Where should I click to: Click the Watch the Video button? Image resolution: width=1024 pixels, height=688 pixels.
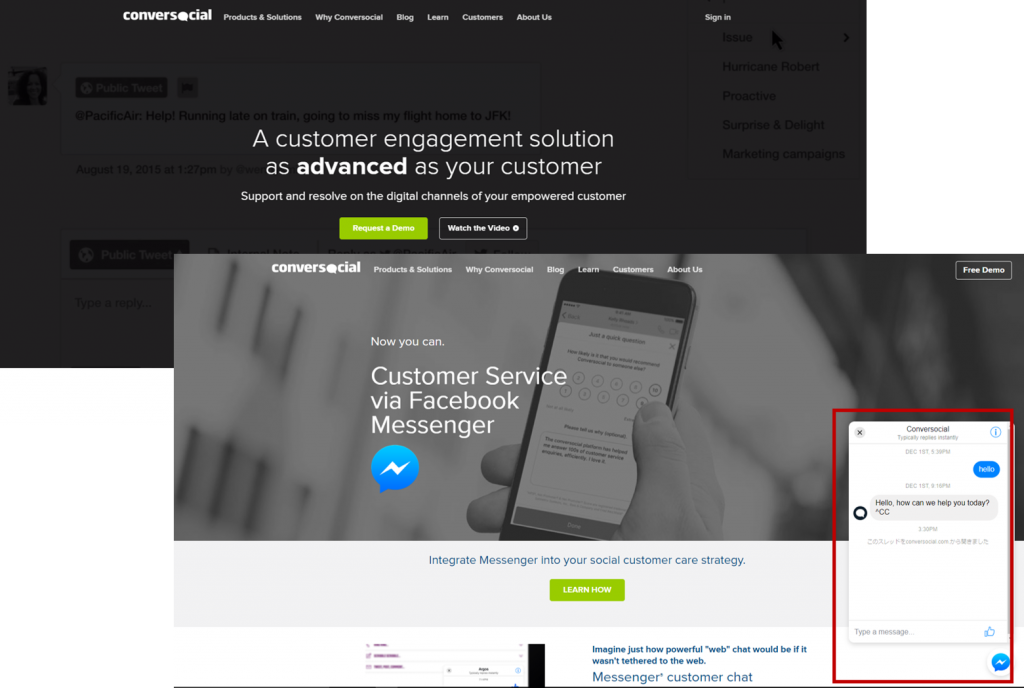(483, 228)
